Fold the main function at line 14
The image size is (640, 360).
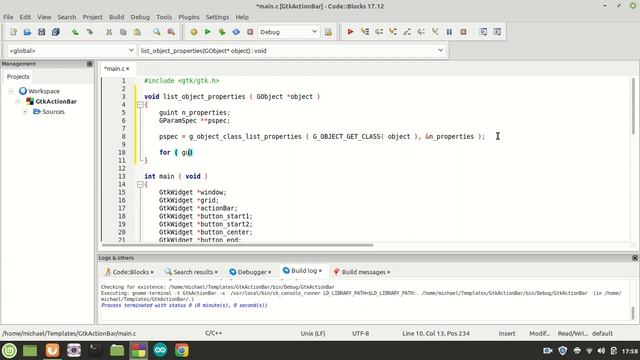click(140, 184)
